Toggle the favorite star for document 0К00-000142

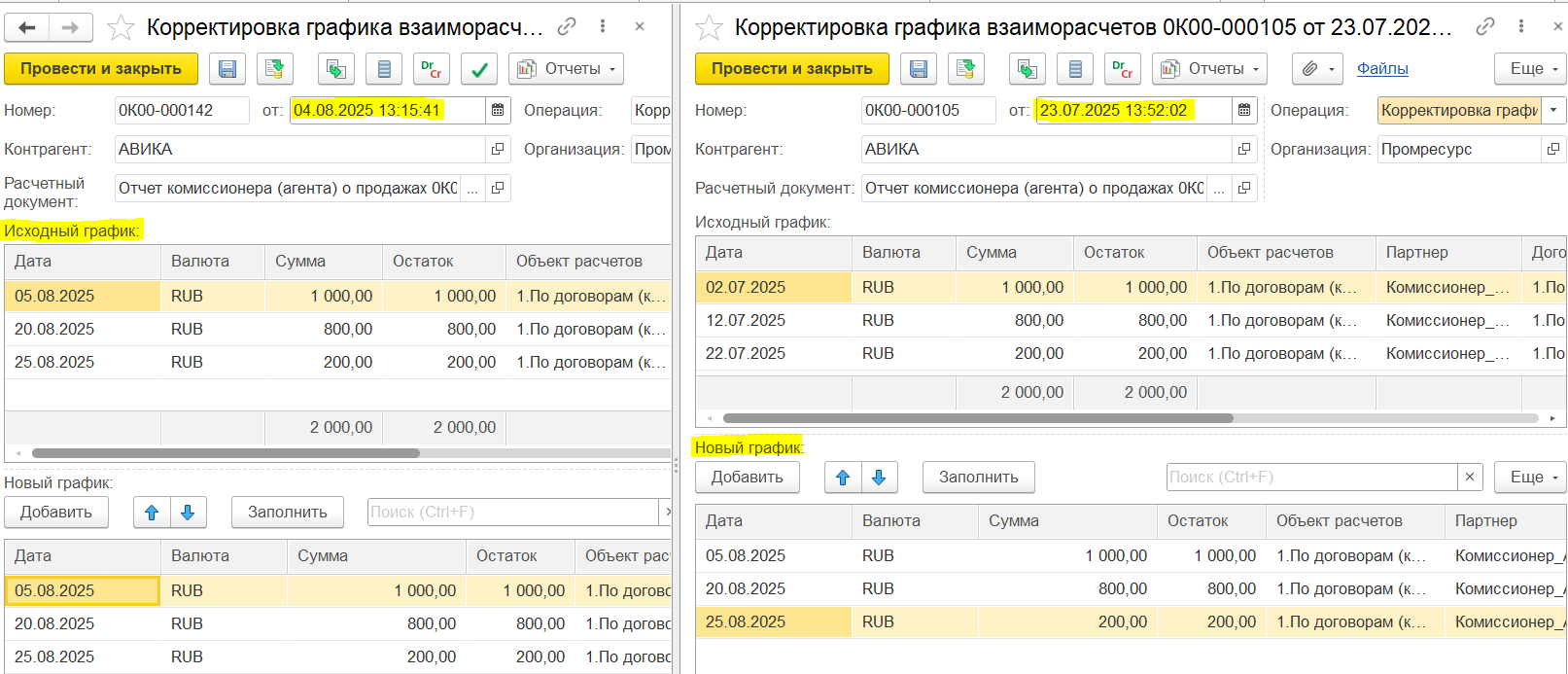coord(121,27)
